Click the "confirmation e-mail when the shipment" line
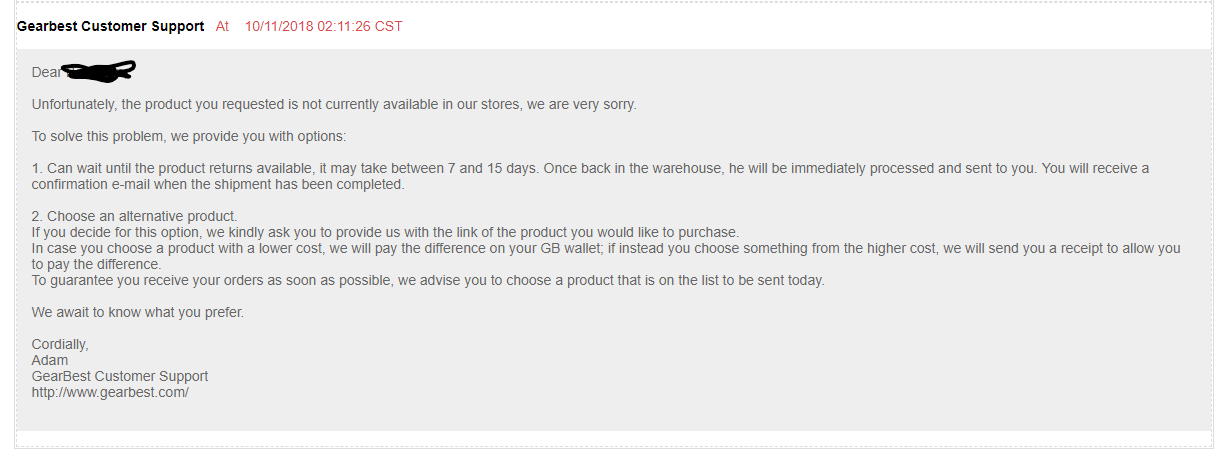This screenshot has width=1219, height=453. click(218, 184)
